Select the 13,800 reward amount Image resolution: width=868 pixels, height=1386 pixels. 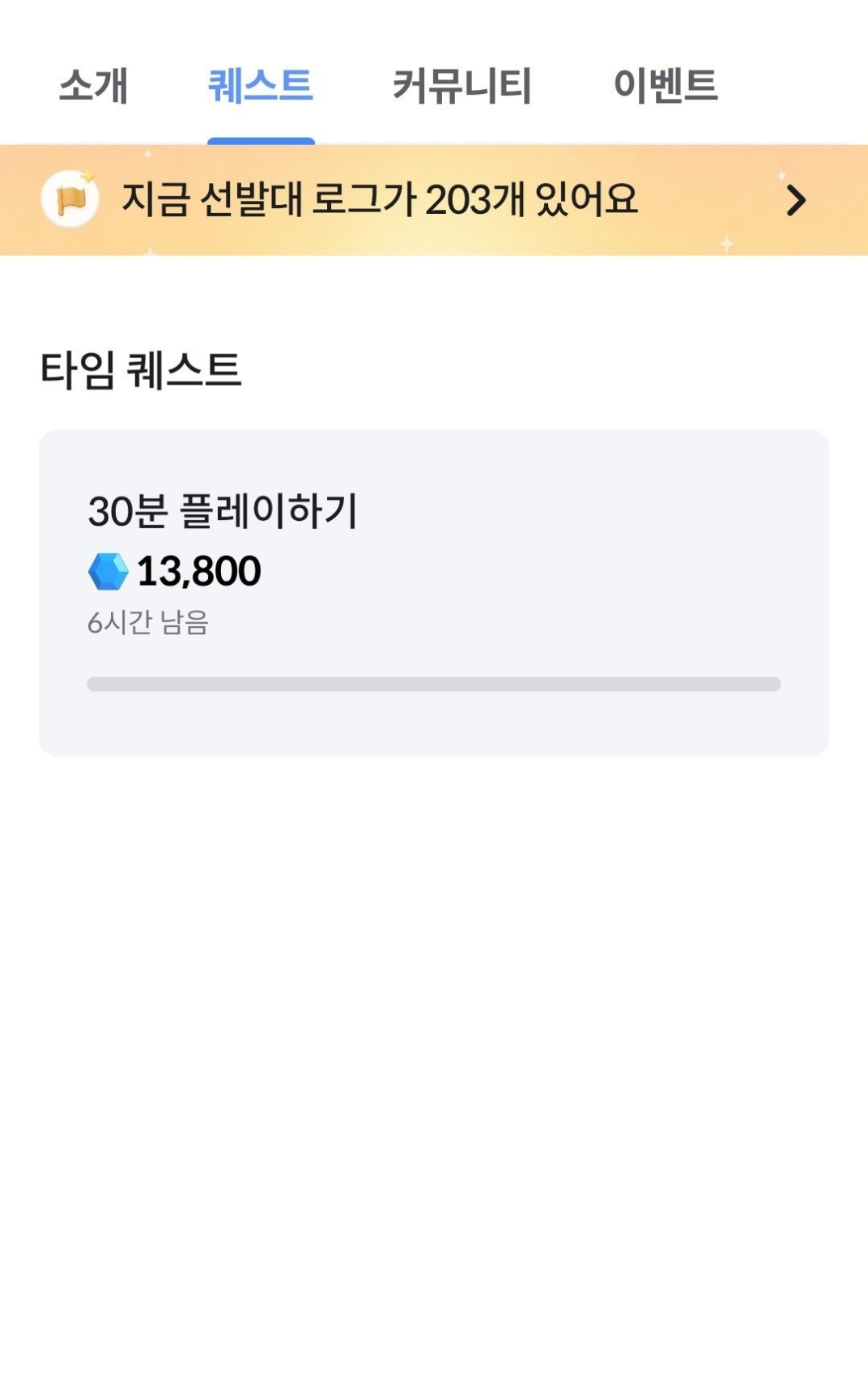pos(198,571)
